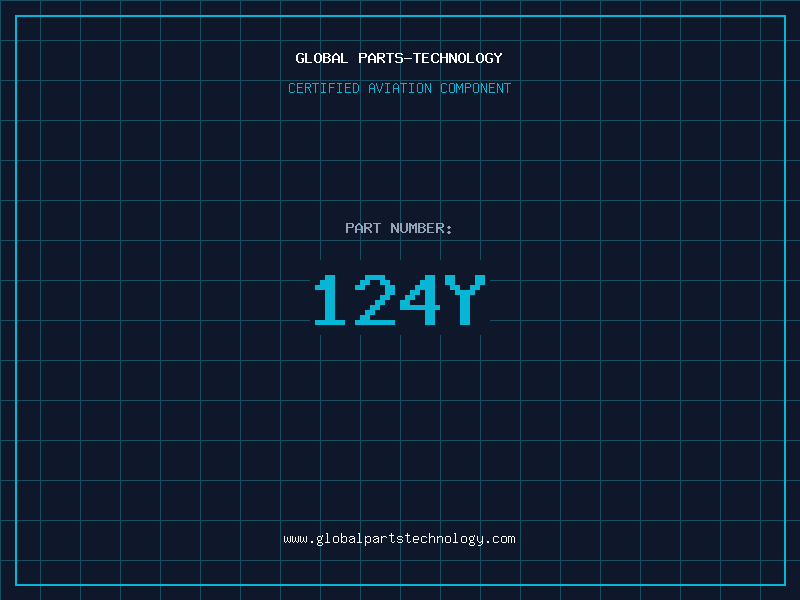Select the CERTIFIED AVIATION COMPONENT subtitle
This screenshot has width=800, height=600.
click(x=399, y=88)
